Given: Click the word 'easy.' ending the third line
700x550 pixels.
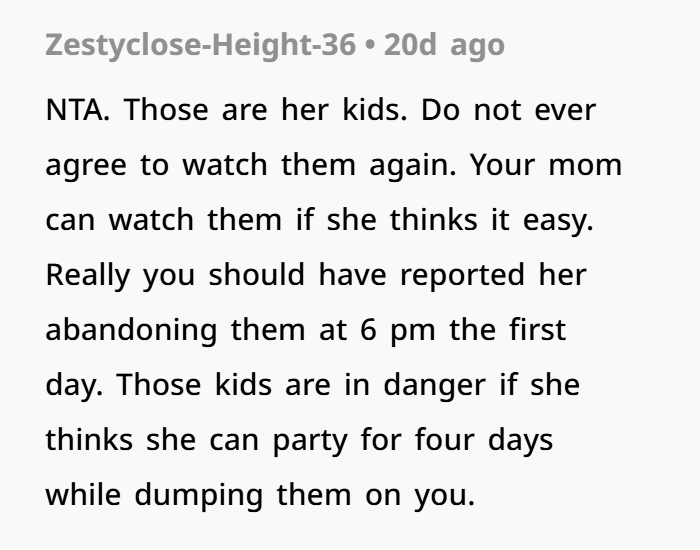Looking at the screenshot, I should coord(558,221).
